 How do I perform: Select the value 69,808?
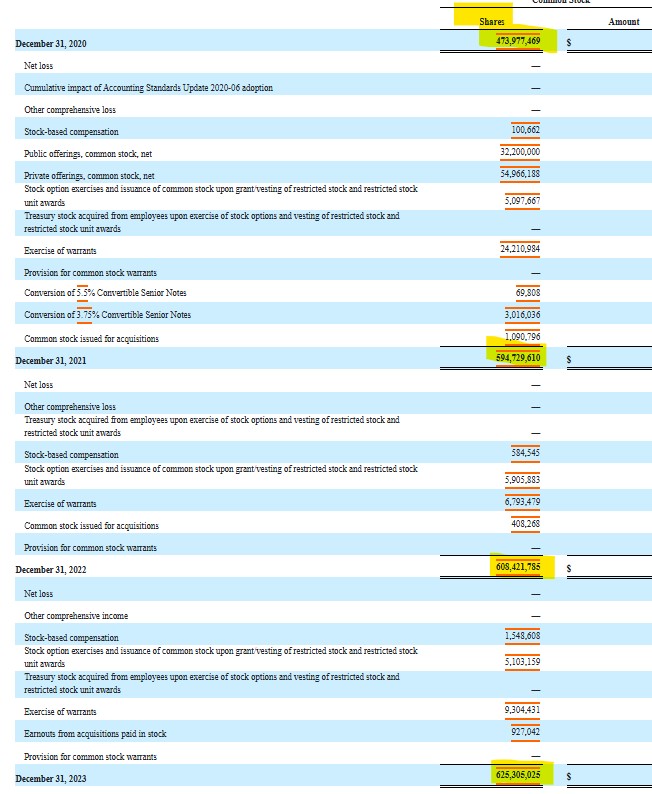[528, 293]
